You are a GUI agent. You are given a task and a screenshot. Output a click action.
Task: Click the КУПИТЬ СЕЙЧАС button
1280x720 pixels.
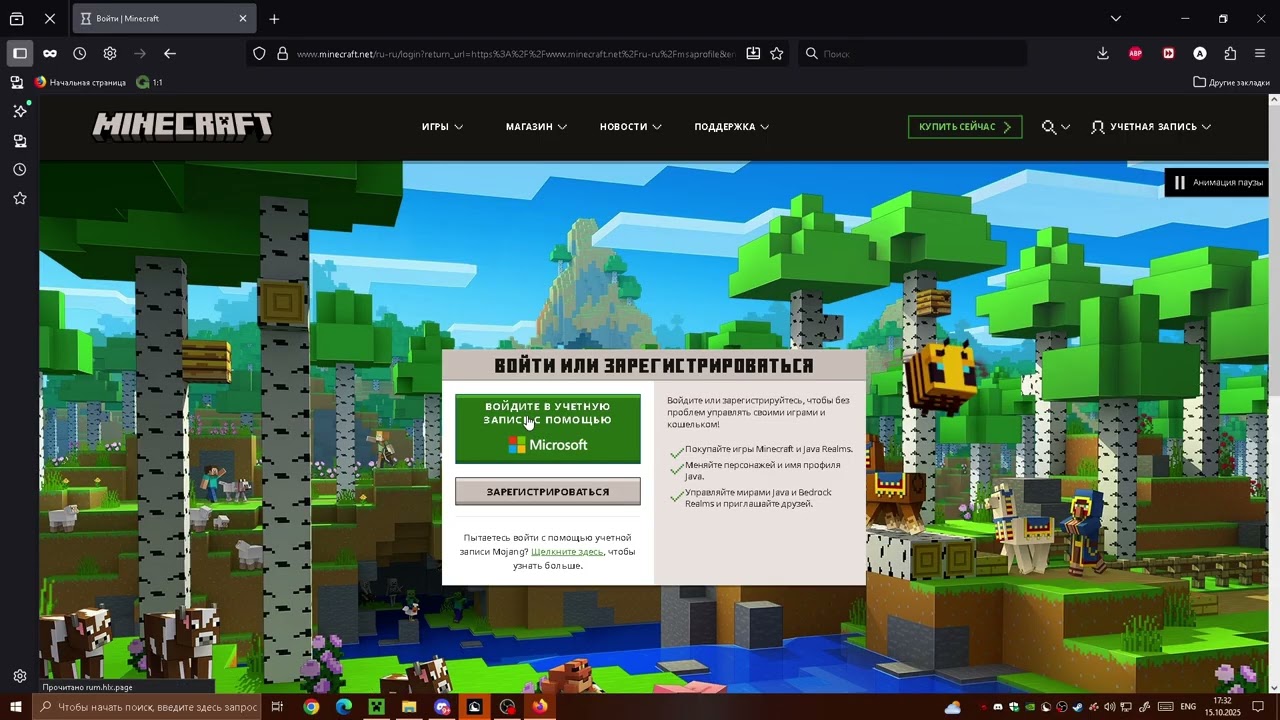(965, 127)
